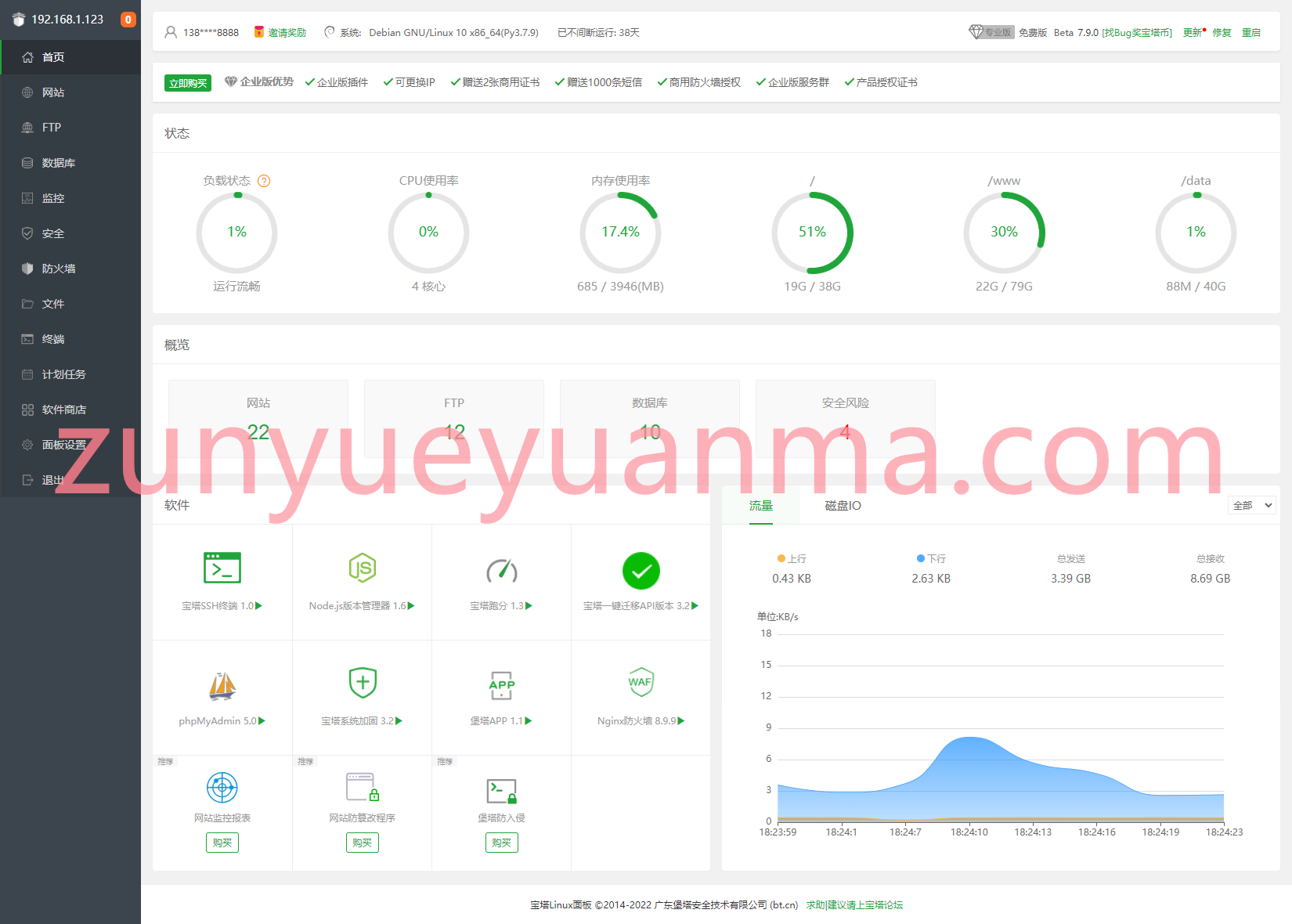The image size is (1292, 924).
Task: Click 产品授权证书 feature text
Action: (886, 82)
